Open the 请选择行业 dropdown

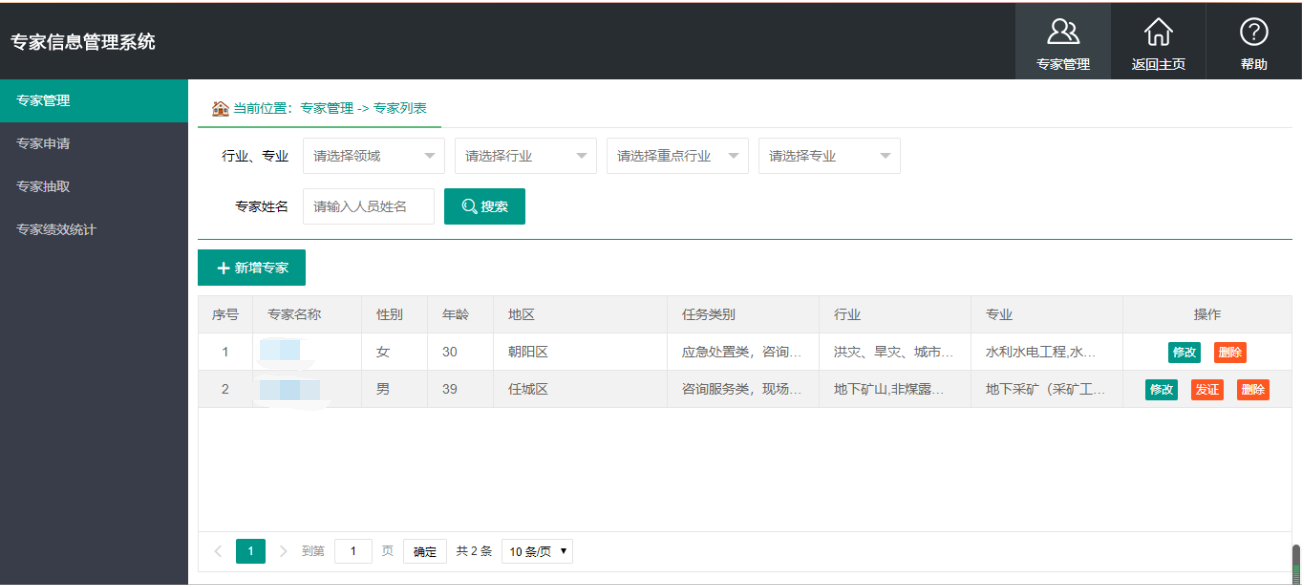525,155
